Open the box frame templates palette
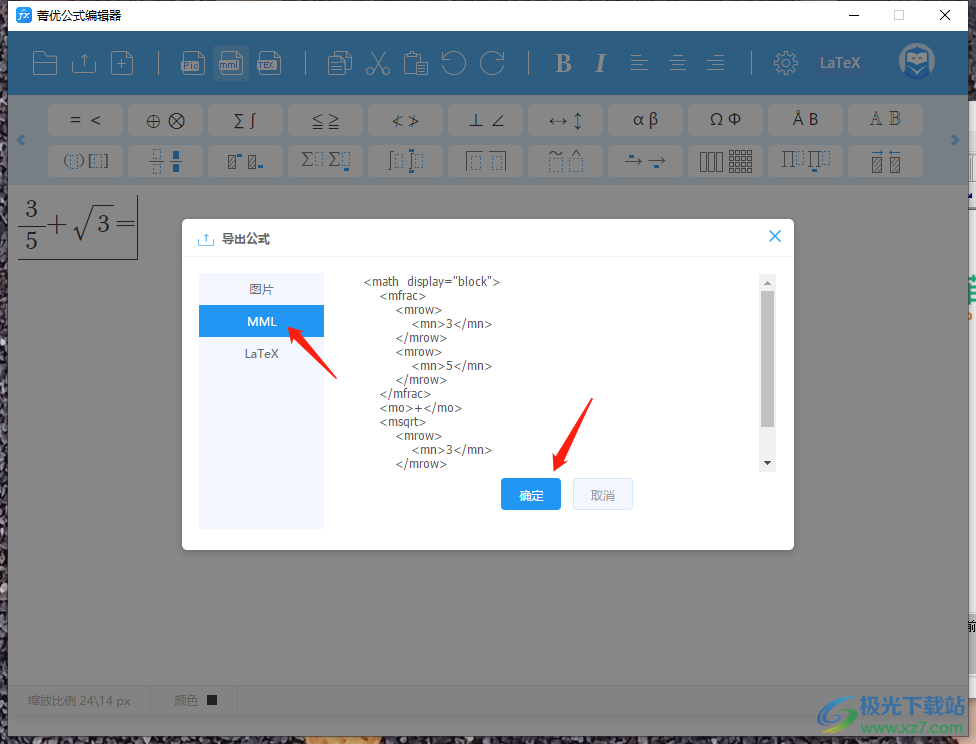Image resolution: width=976 pixels, height=744 pixels. click(x=486, y=161)
